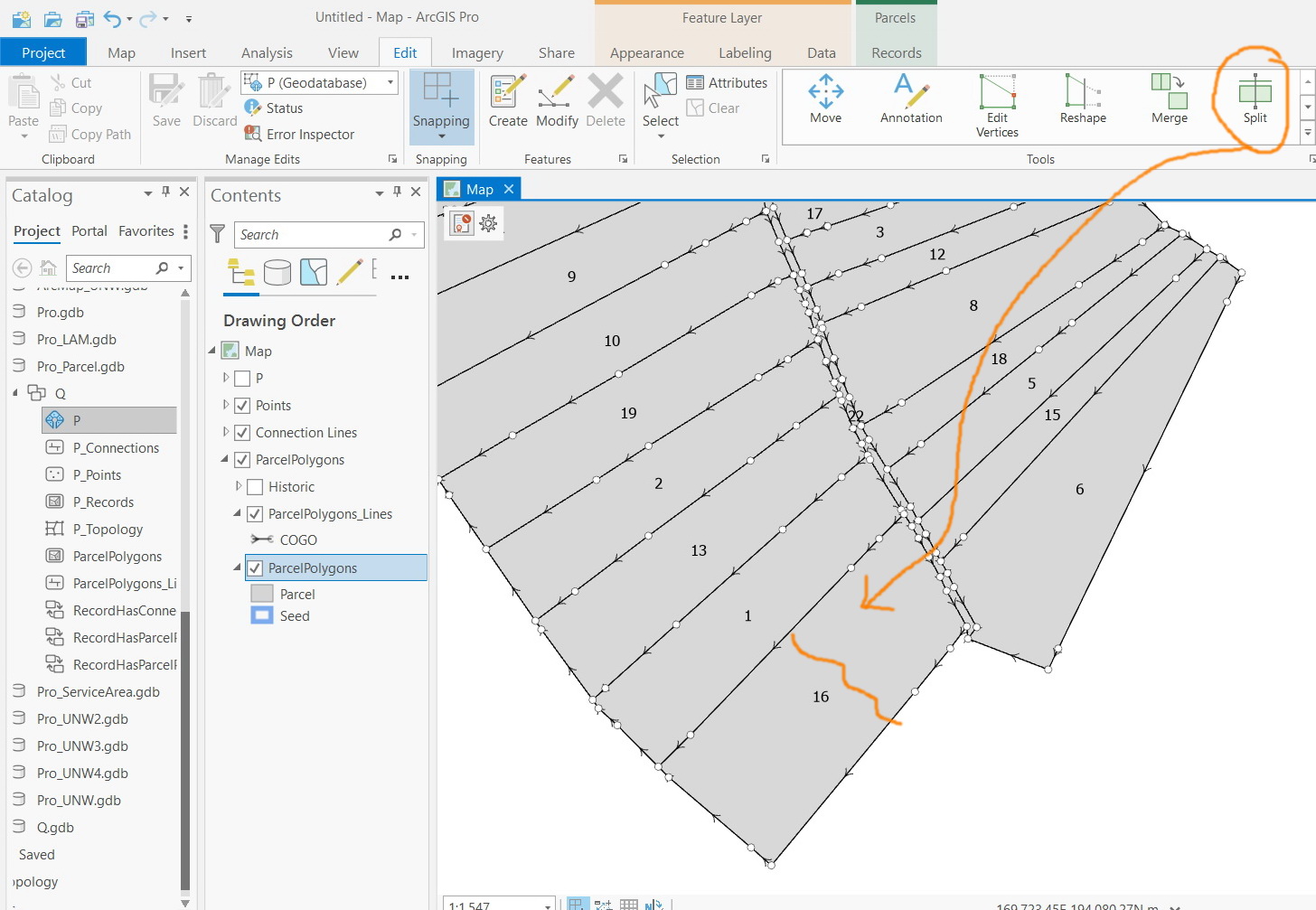Expand the Connection Lines layer
The width and height of the screenshot is (1316, 910).
(226, 432)
